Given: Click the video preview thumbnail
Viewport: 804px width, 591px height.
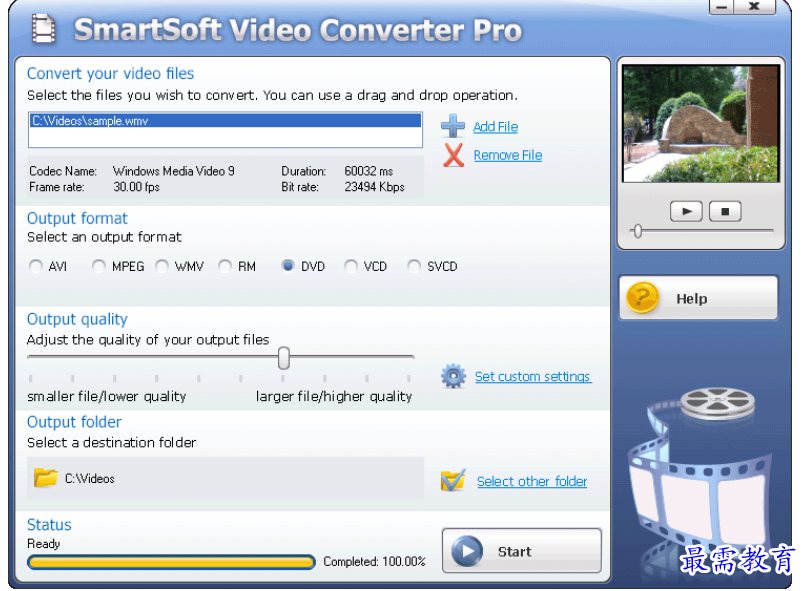Looking at the screenshot, I should point(701,124).
